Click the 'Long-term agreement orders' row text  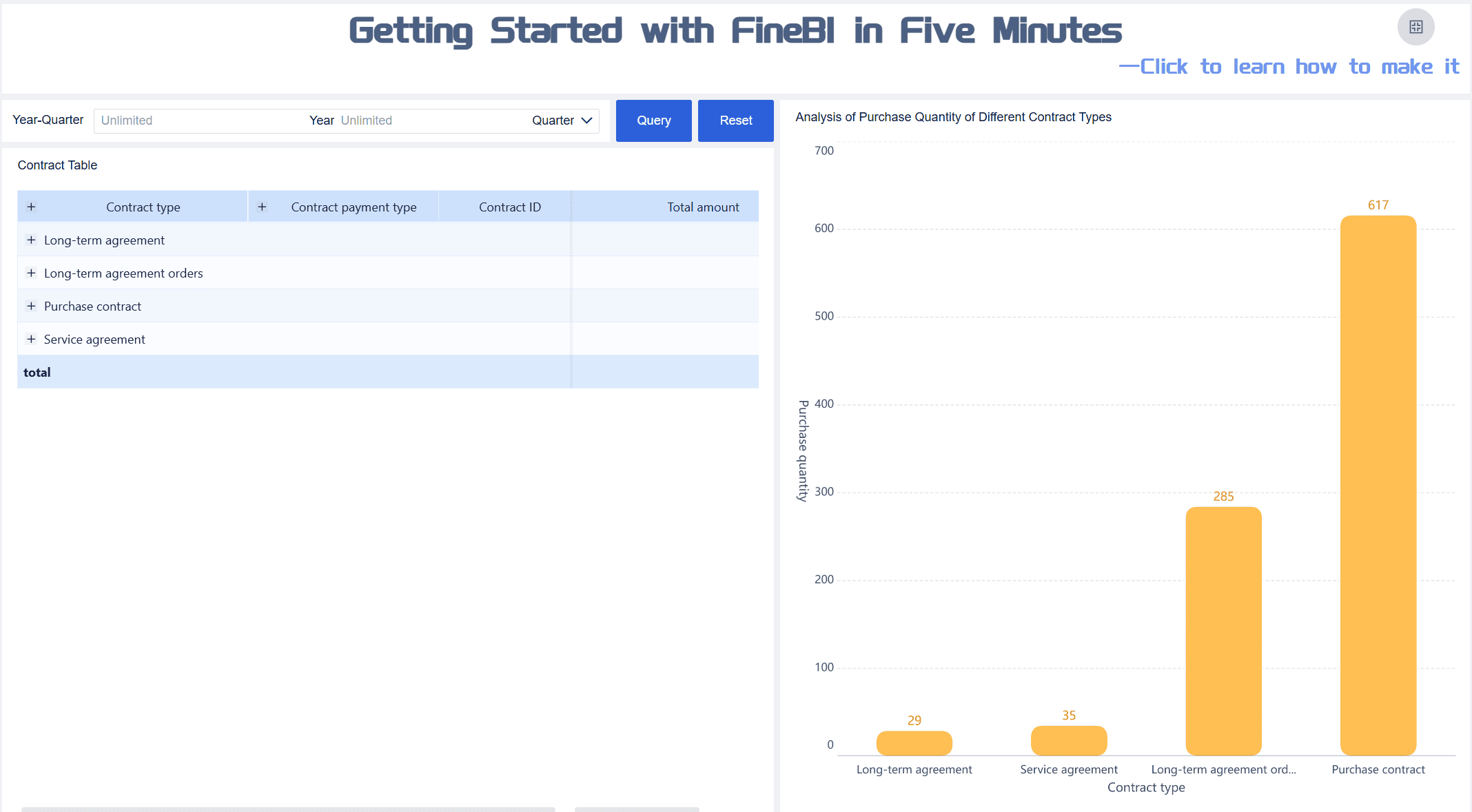(123, 273)
